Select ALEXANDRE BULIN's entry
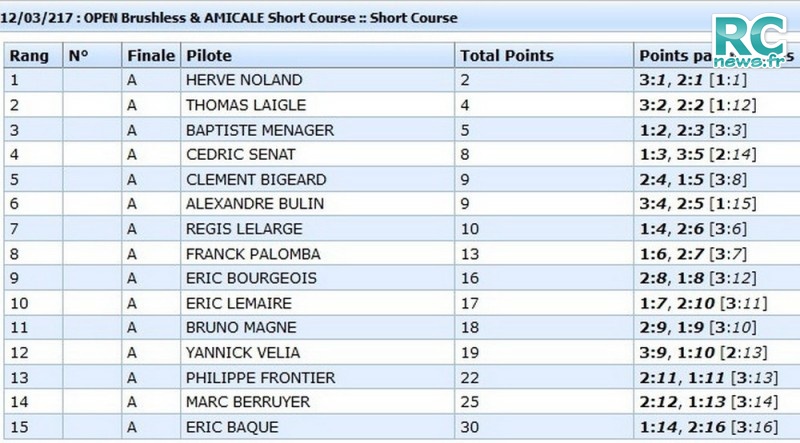800x443 pixels. 255,204
